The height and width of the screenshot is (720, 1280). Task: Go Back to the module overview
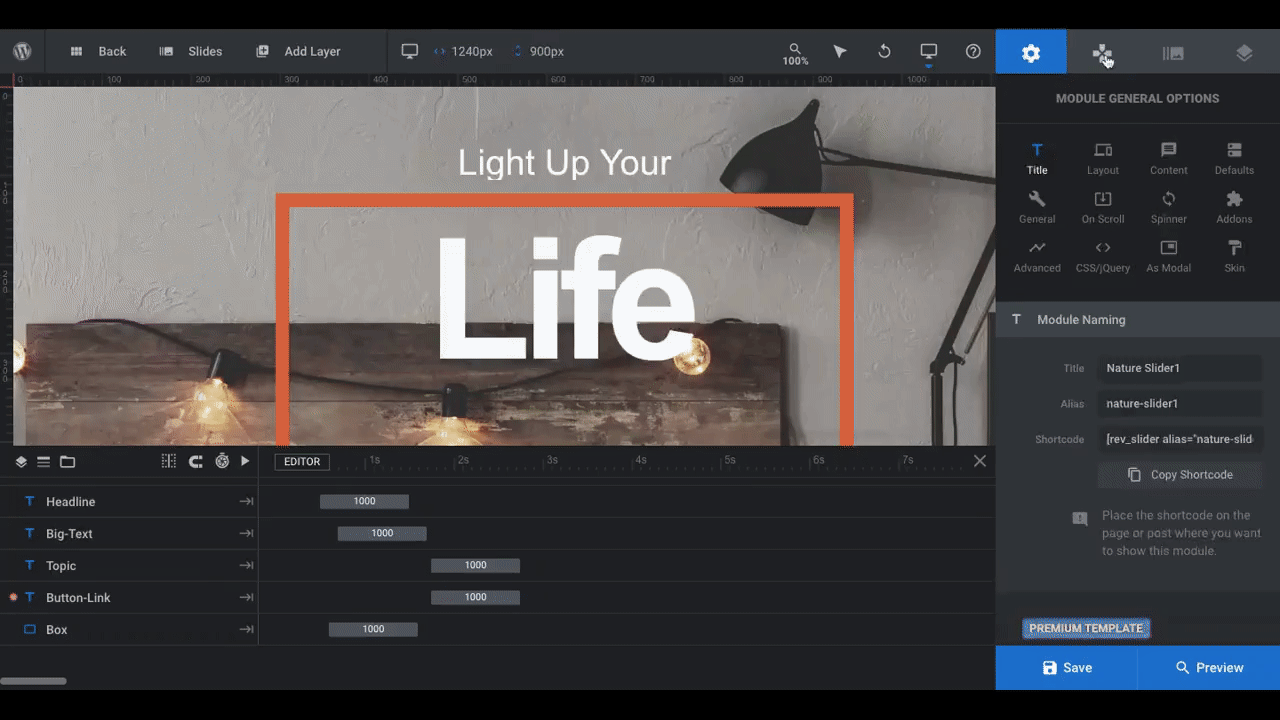click(98, 51)
